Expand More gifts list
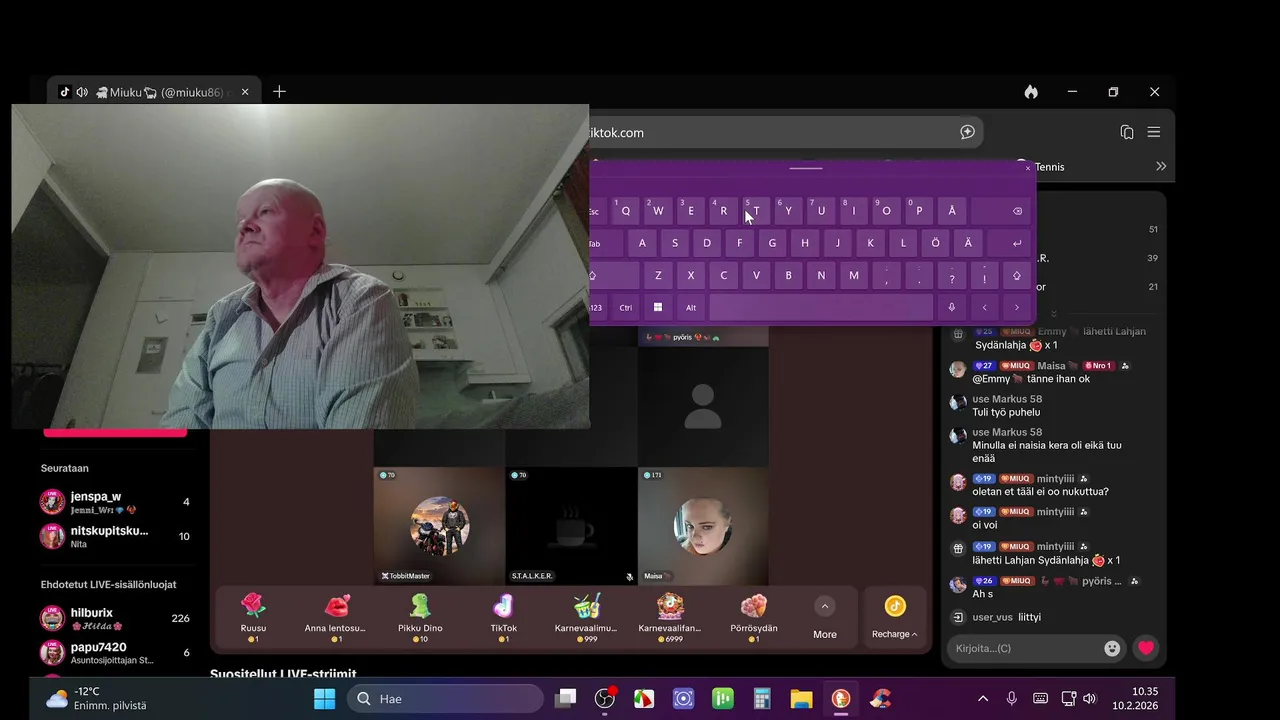Viewport: 1280px width, 720px height. click(x=825, y=618)
